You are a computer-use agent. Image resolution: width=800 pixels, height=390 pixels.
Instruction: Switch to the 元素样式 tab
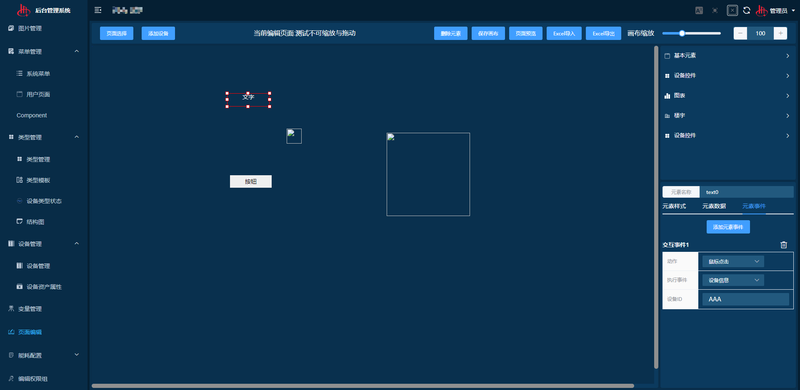point(674,206)
